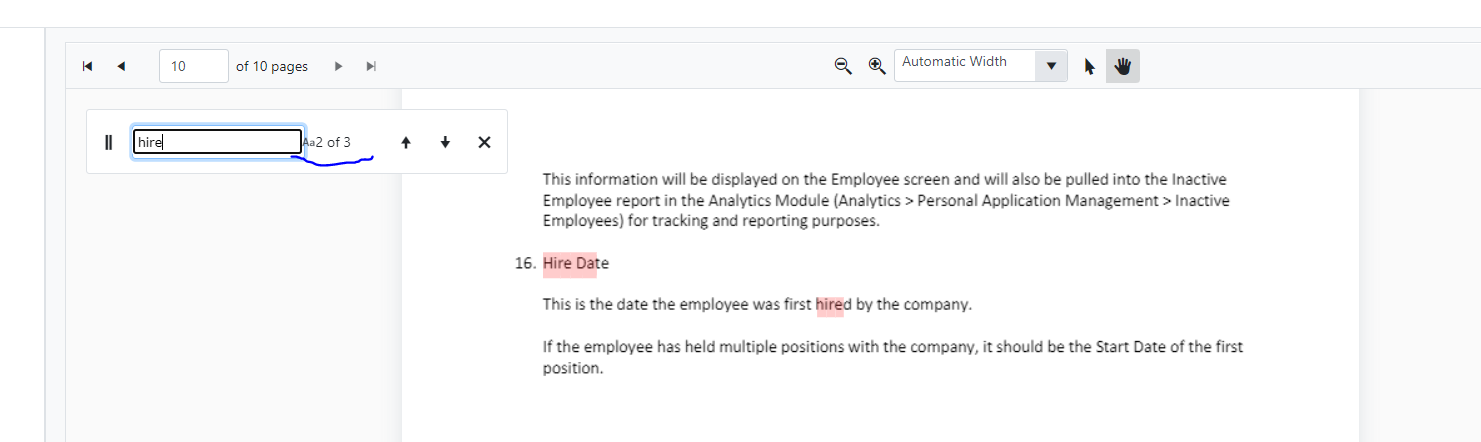Select the text selection pointer tool
The width and height of the screenshot is (1481, 442).
click(1089, 67)
